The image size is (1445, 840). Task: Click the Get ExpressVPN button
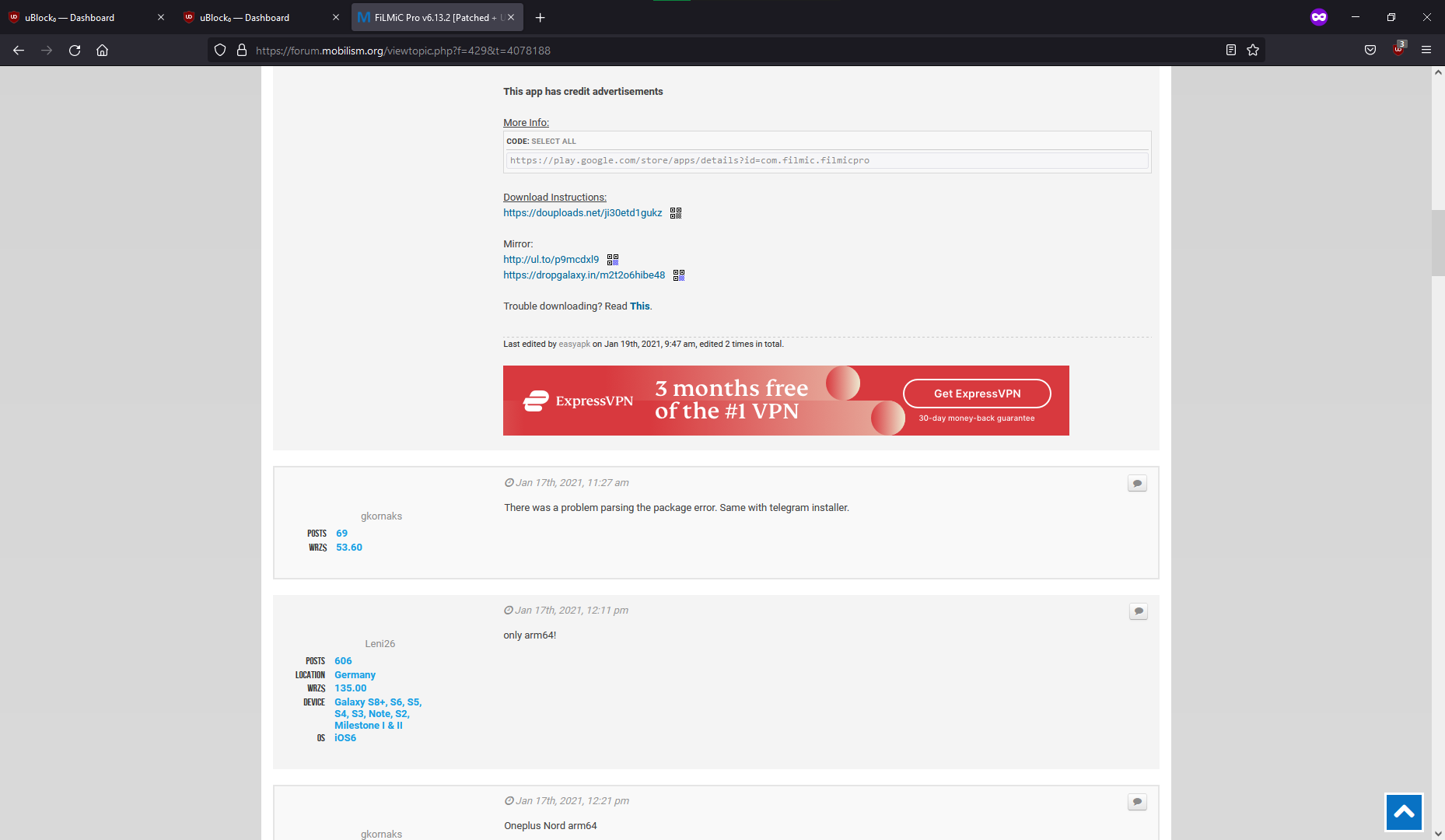tap(976, 394)
